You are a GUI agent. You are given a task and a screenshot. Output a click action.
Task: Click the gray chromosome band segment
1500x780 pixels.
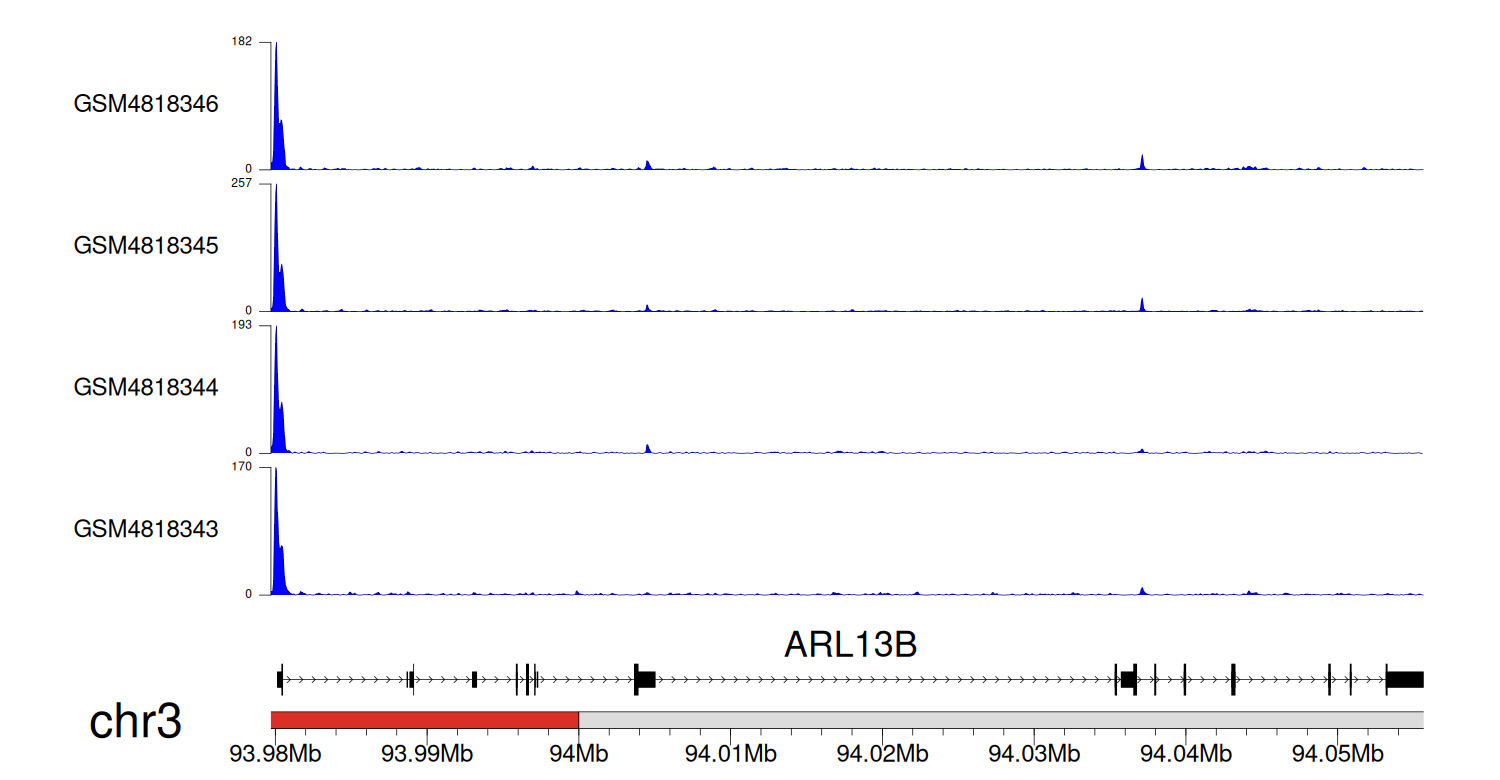pyautogui.click(x=1000, y=720)
